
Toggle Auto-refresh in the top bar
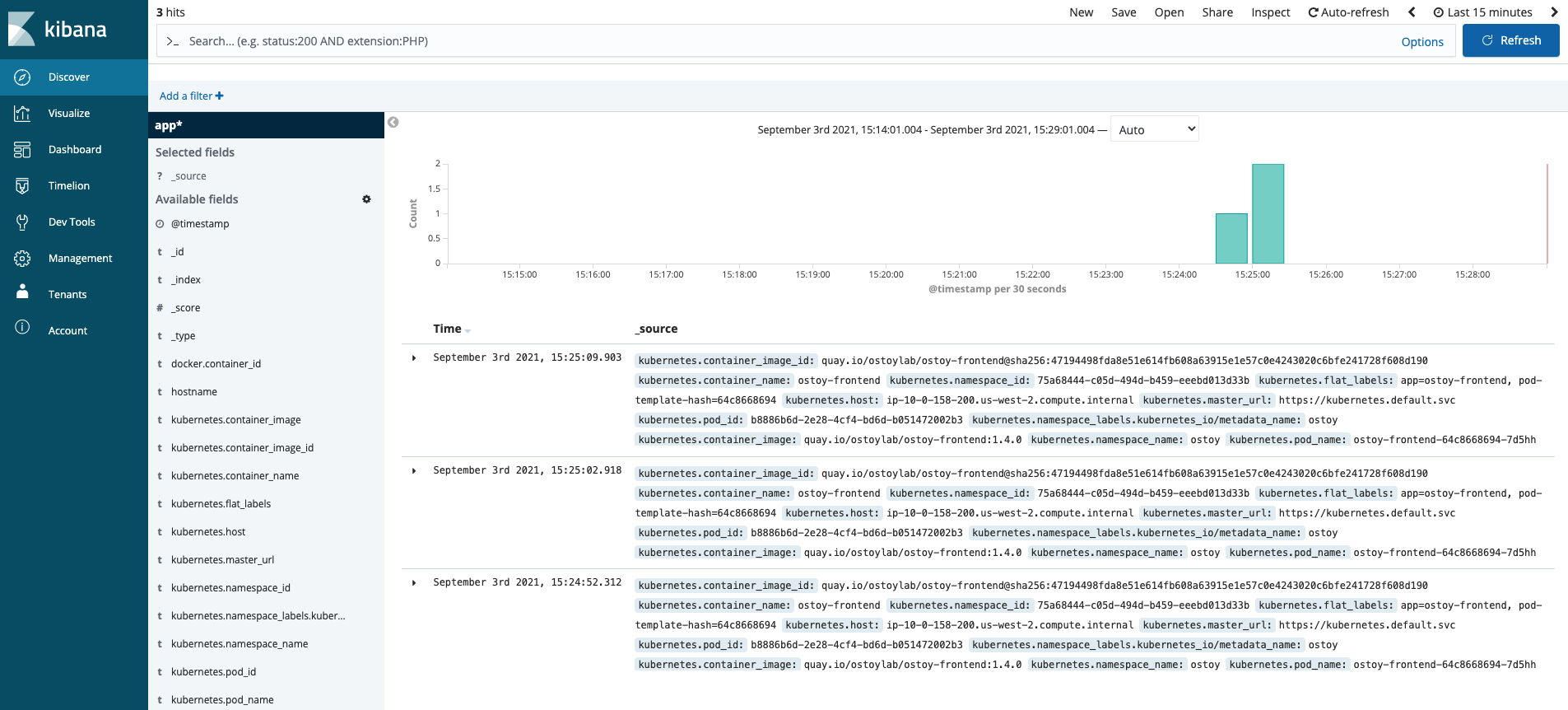click(x=1348, y=12)
